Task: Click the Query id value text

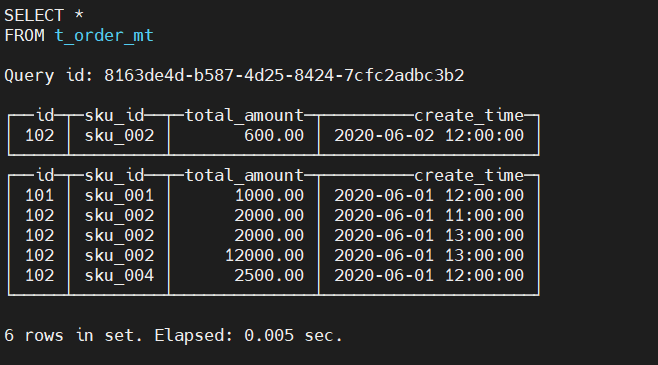Action: pos(284,76)
